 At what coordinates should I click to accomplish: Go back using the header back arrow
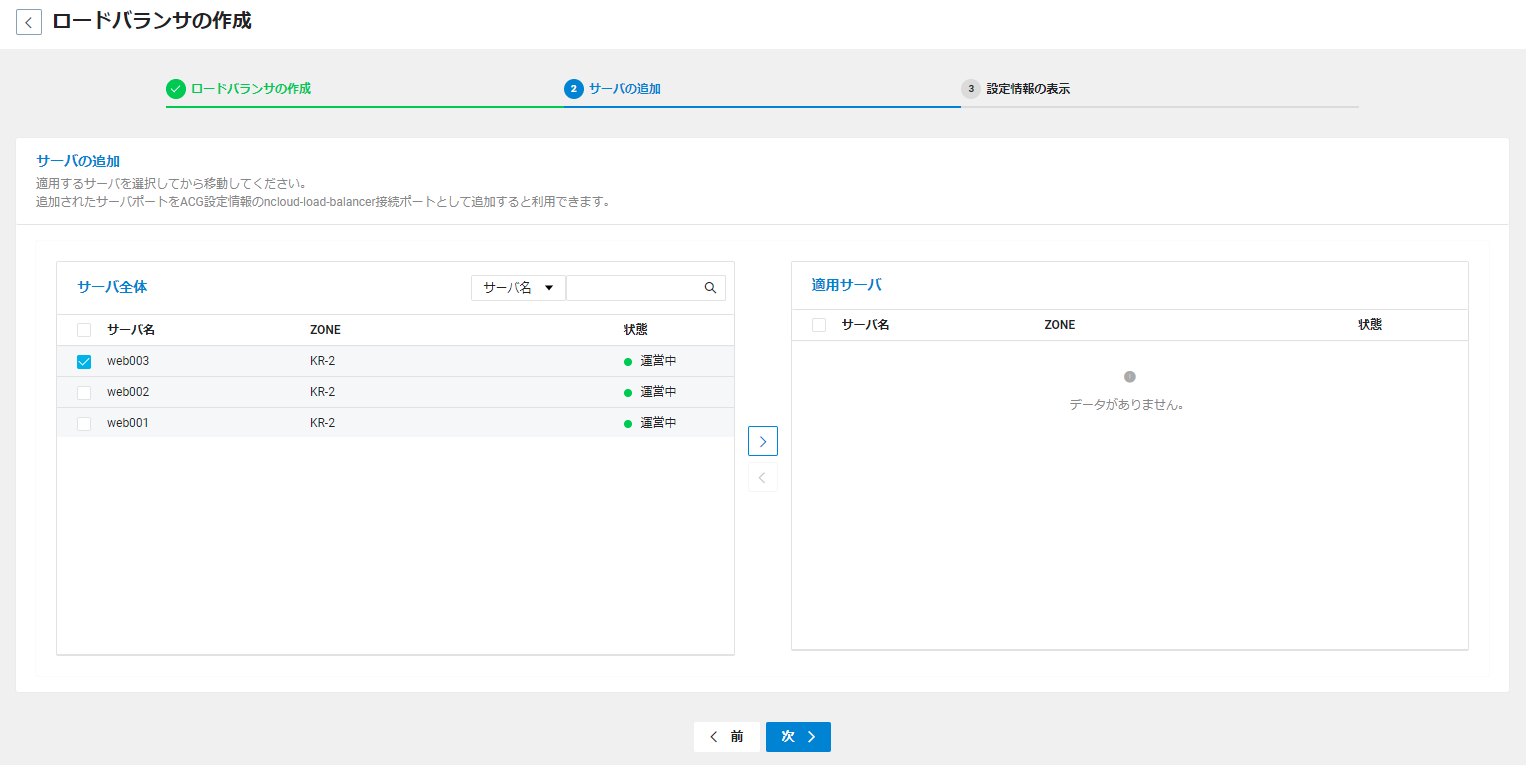(x=29, y=22)
